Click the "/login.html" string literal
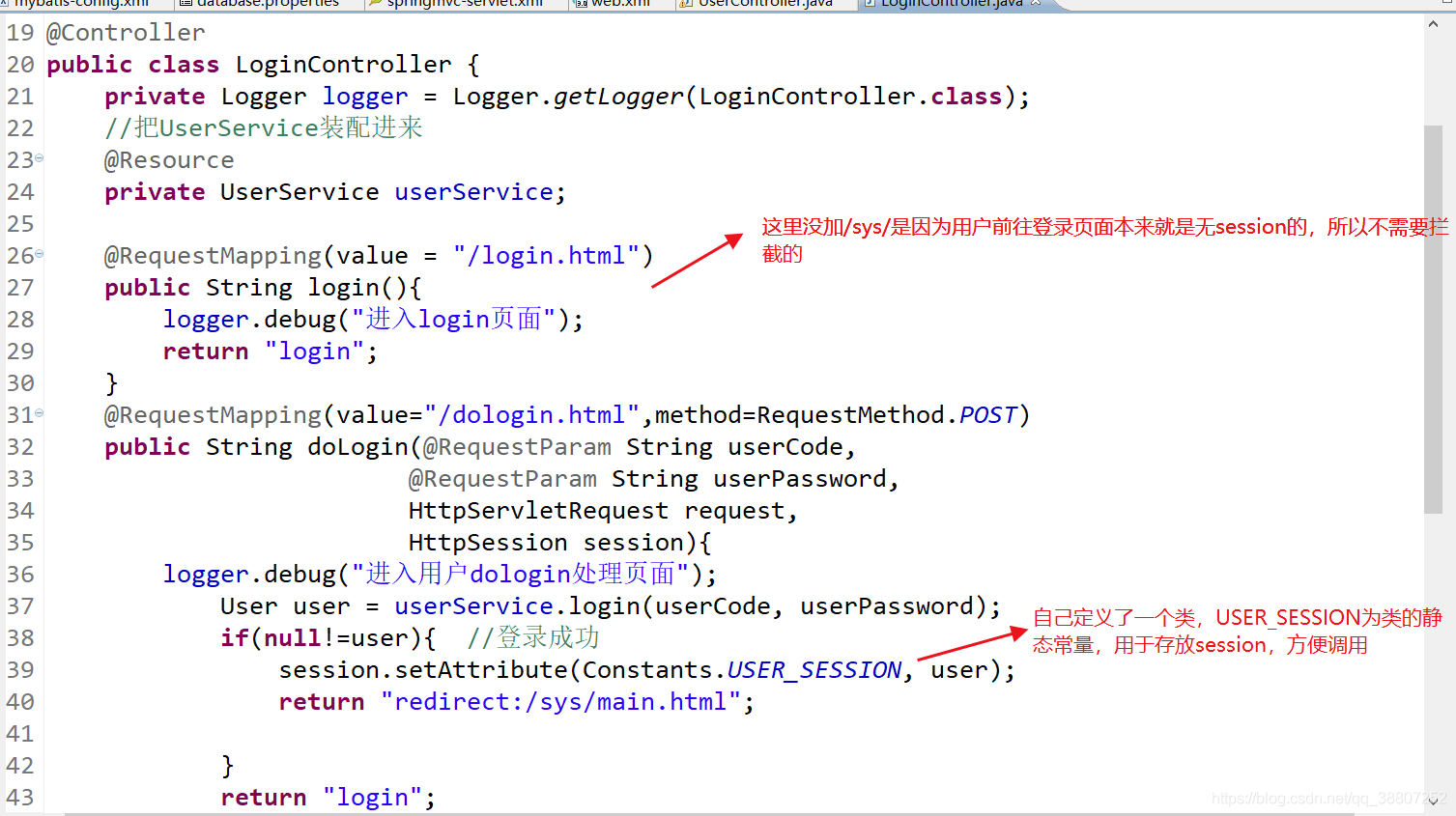The image size is (1456, 816). 546,256
